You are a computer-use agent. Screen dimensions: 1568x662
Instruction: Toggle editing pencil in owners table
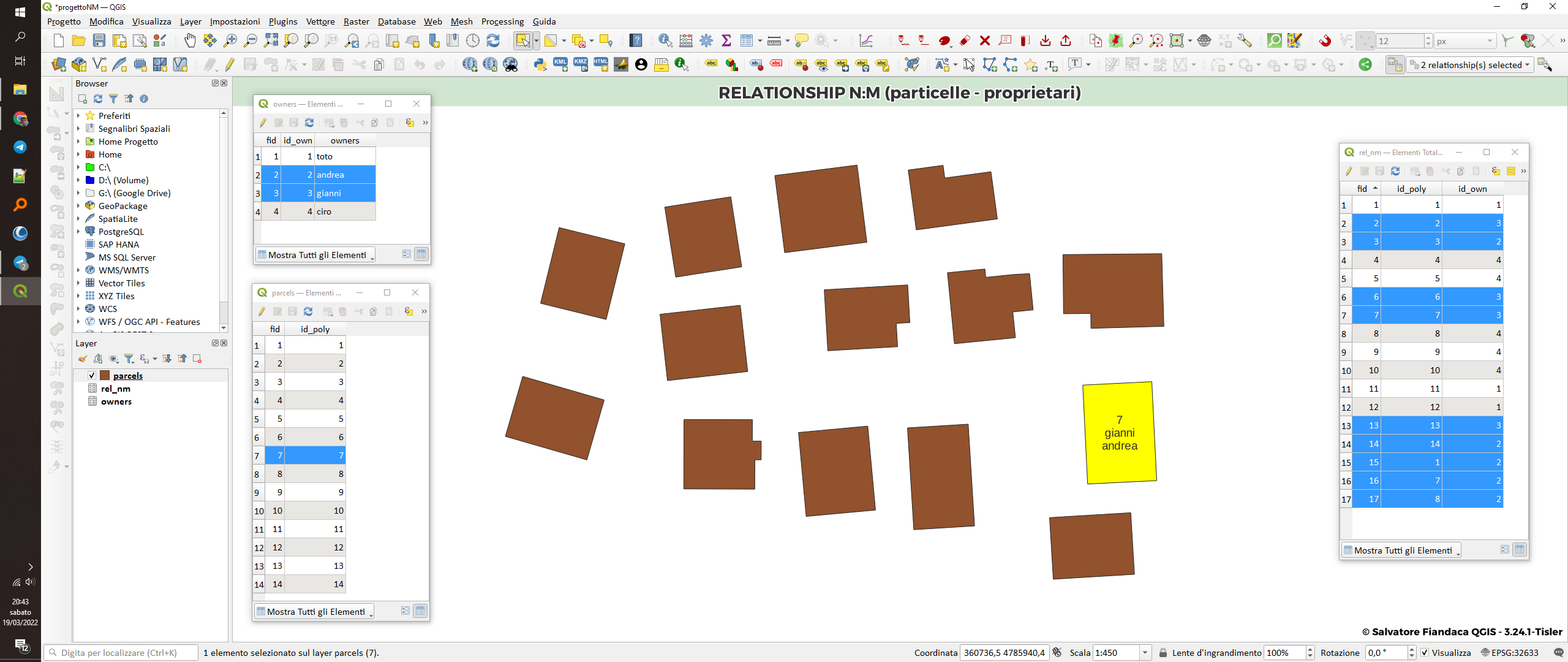pos(263,123)
